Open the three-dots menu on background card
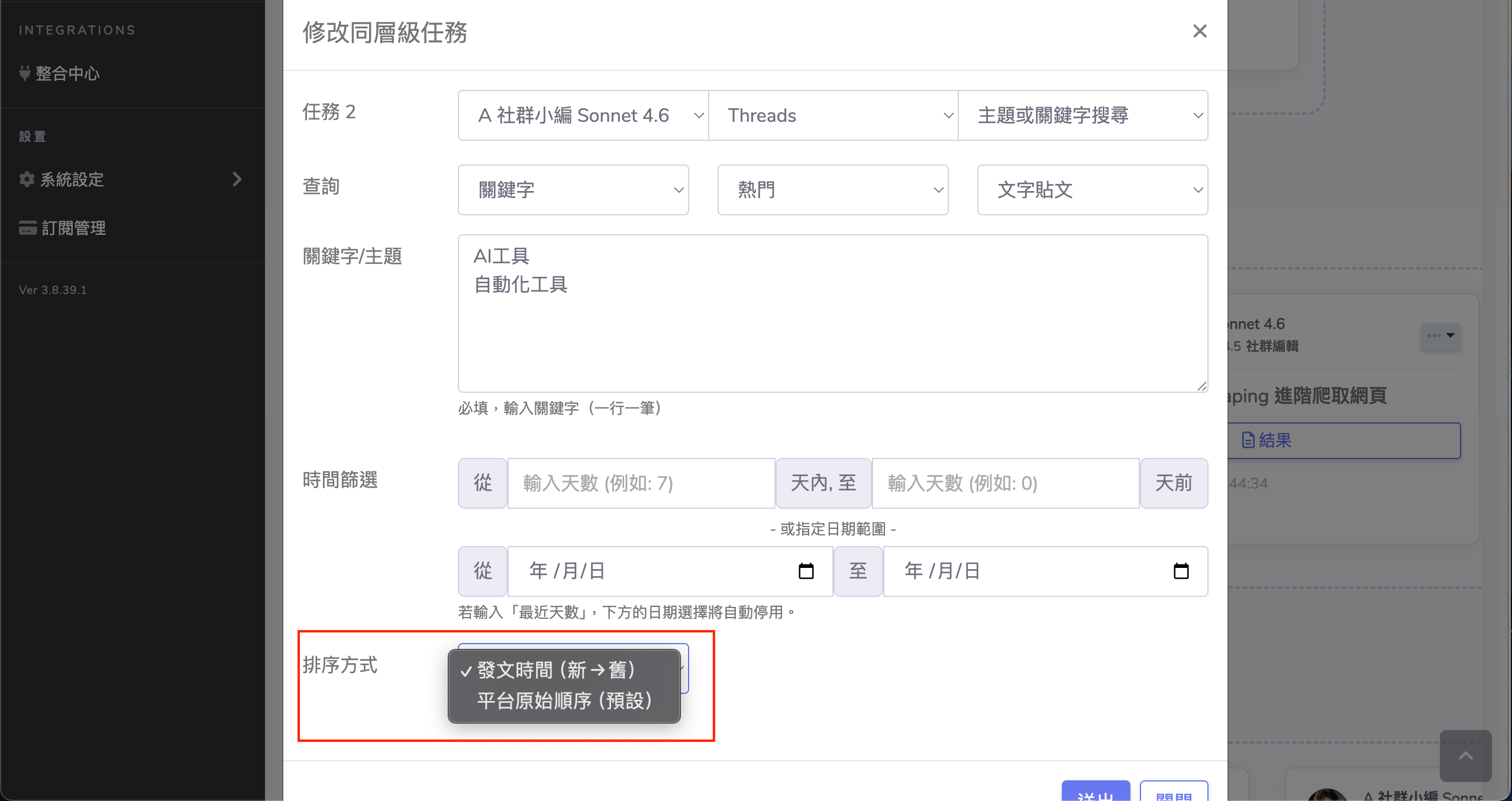This screenshot has height=801, width=1512. (x=1440, y=336)
